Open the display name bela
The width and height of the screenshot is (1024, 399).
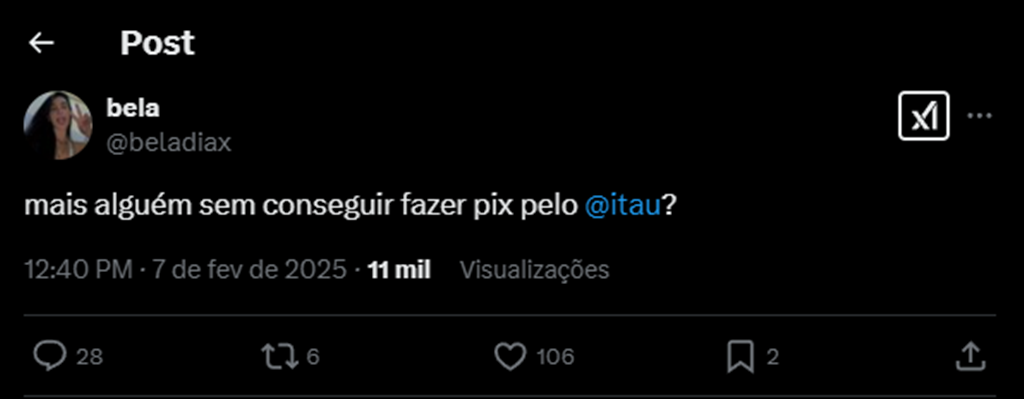coord(133,108)
